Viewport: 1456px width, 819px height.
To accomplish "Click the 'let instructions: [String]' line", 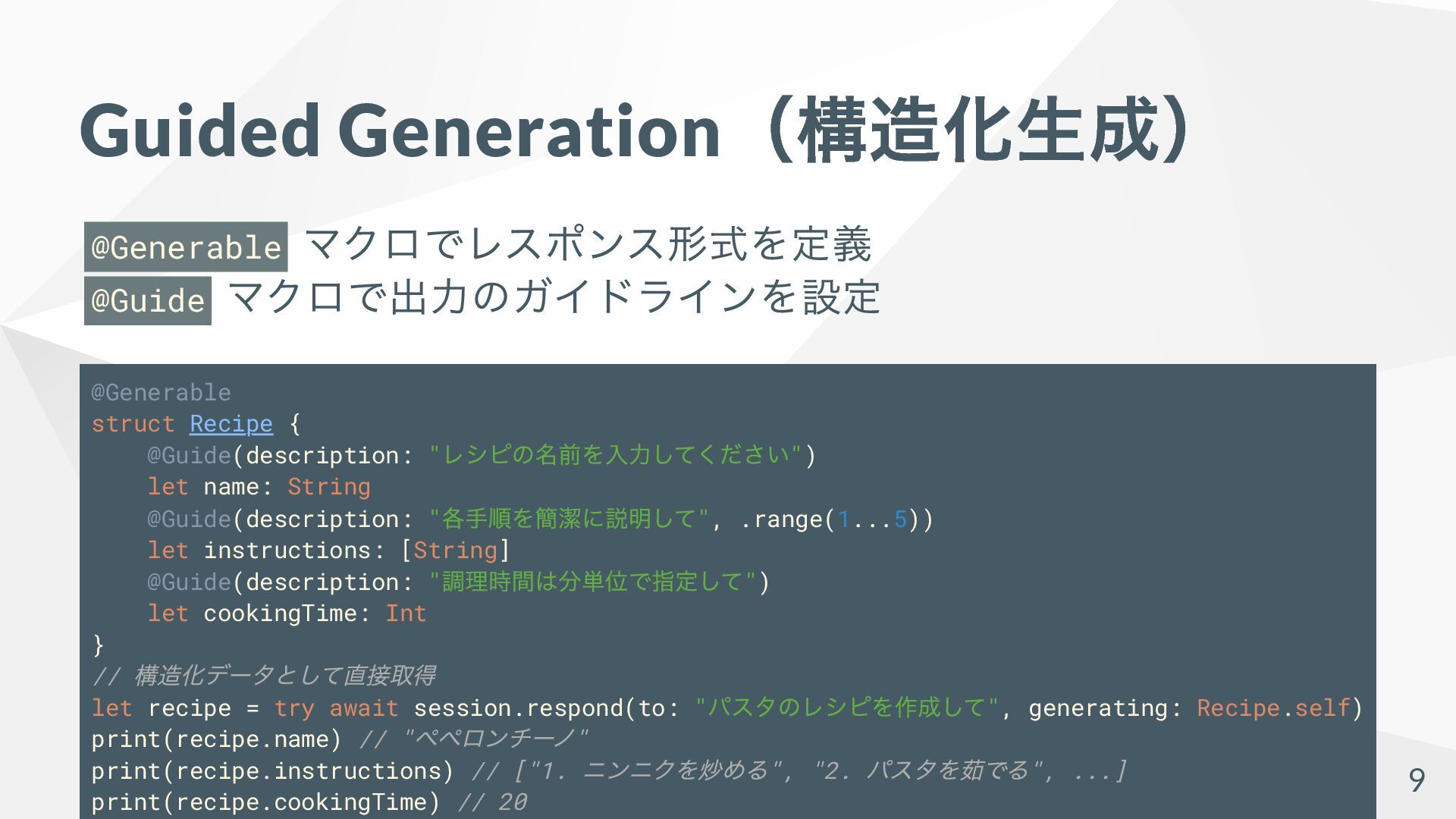I will [328, 551].
